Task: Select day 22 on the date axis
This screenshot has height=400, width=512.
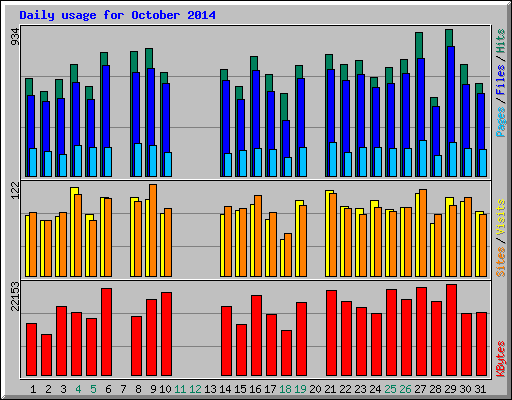Action: (345, 389)
